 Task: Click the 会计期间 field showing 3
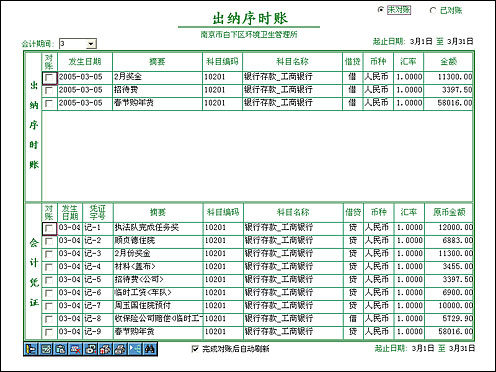[73, 44]
